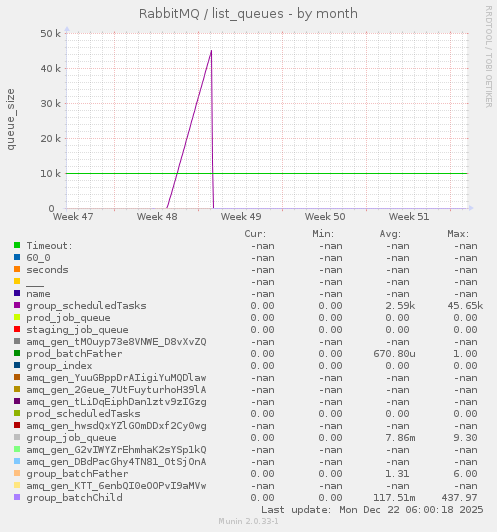The height and width of the screenshot is (532, 497).
Task: Click the dark blue name legend swatch
Action: [x=17, y=293]
